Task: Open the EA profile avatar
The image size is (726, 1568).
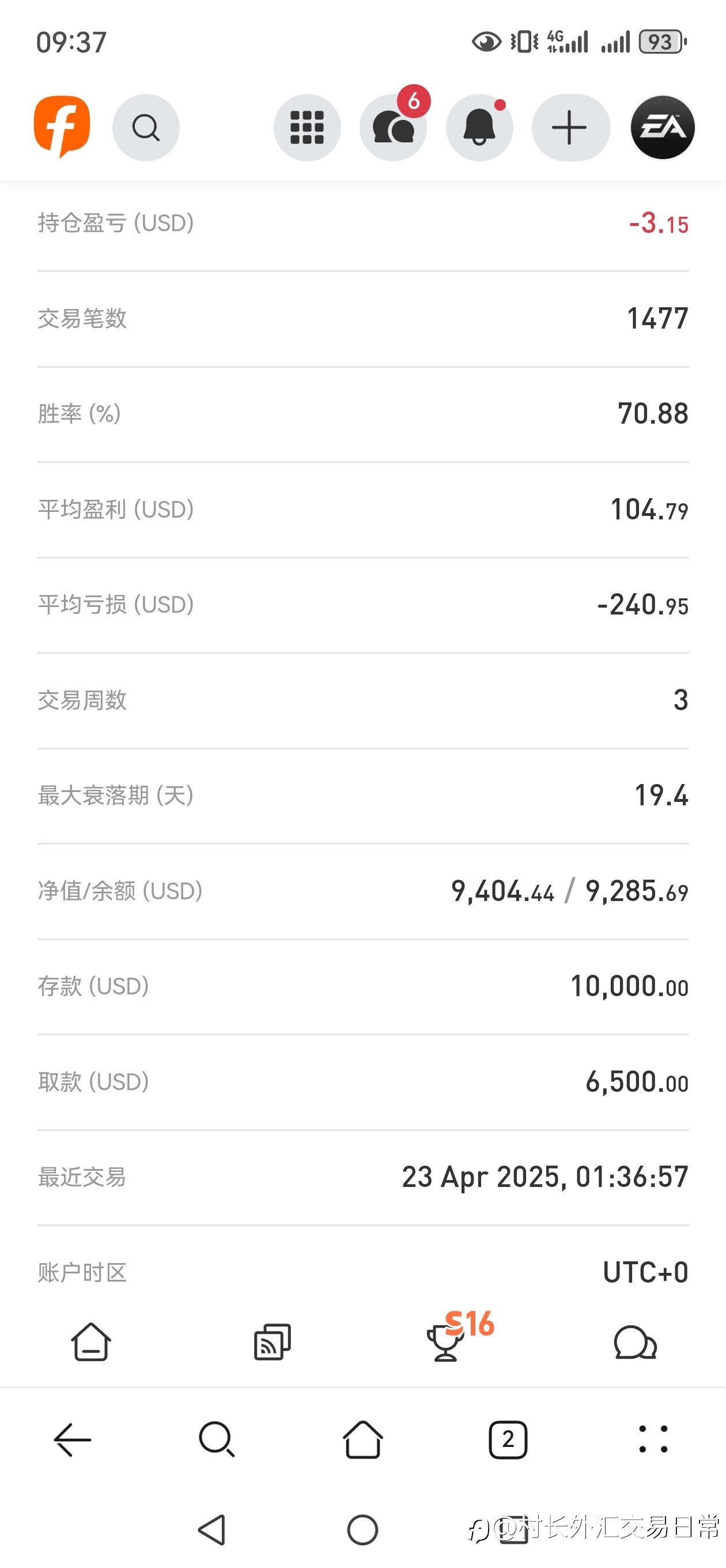Action: click(662, 127)
